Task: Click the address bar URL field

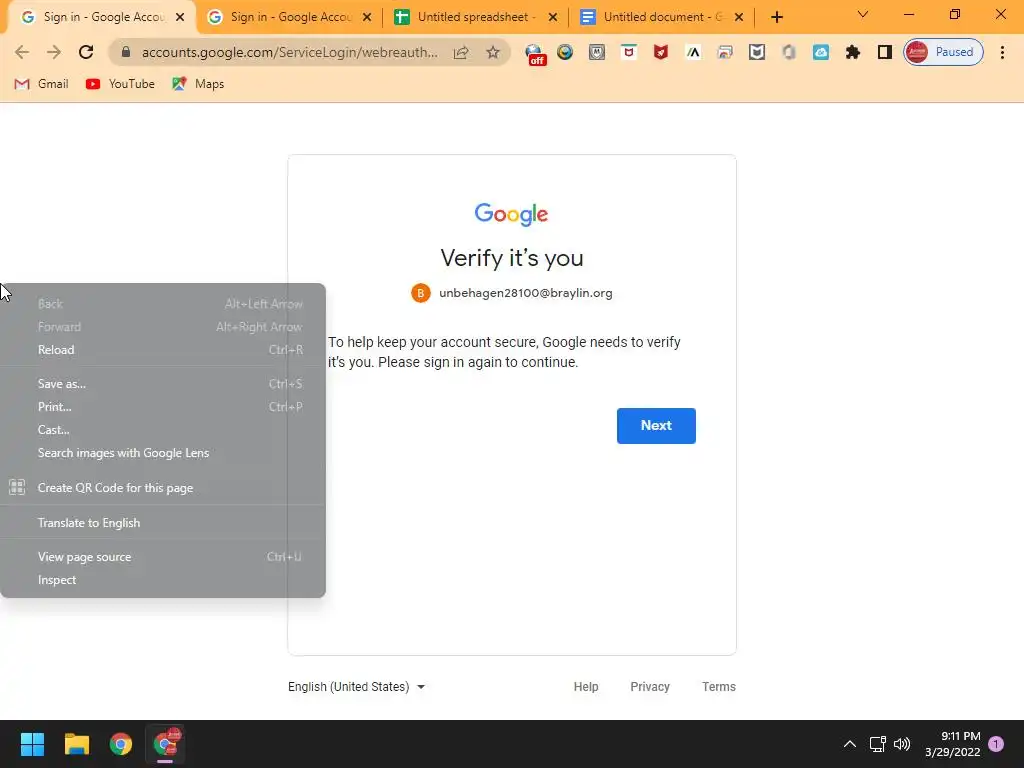Action: pos(289,52)
